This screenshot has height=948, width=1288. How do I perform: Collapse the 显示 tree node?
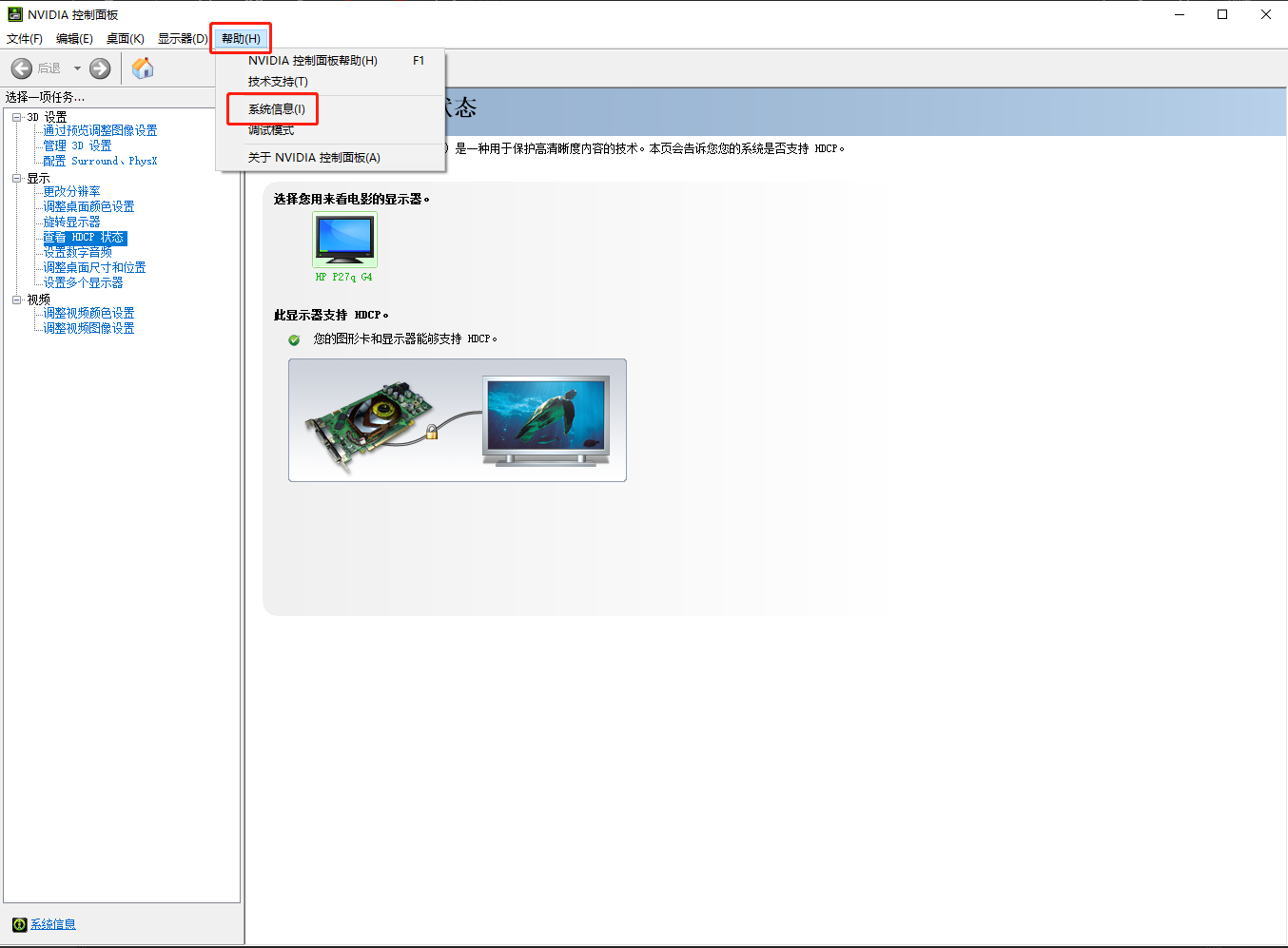(x=16, y=178)
